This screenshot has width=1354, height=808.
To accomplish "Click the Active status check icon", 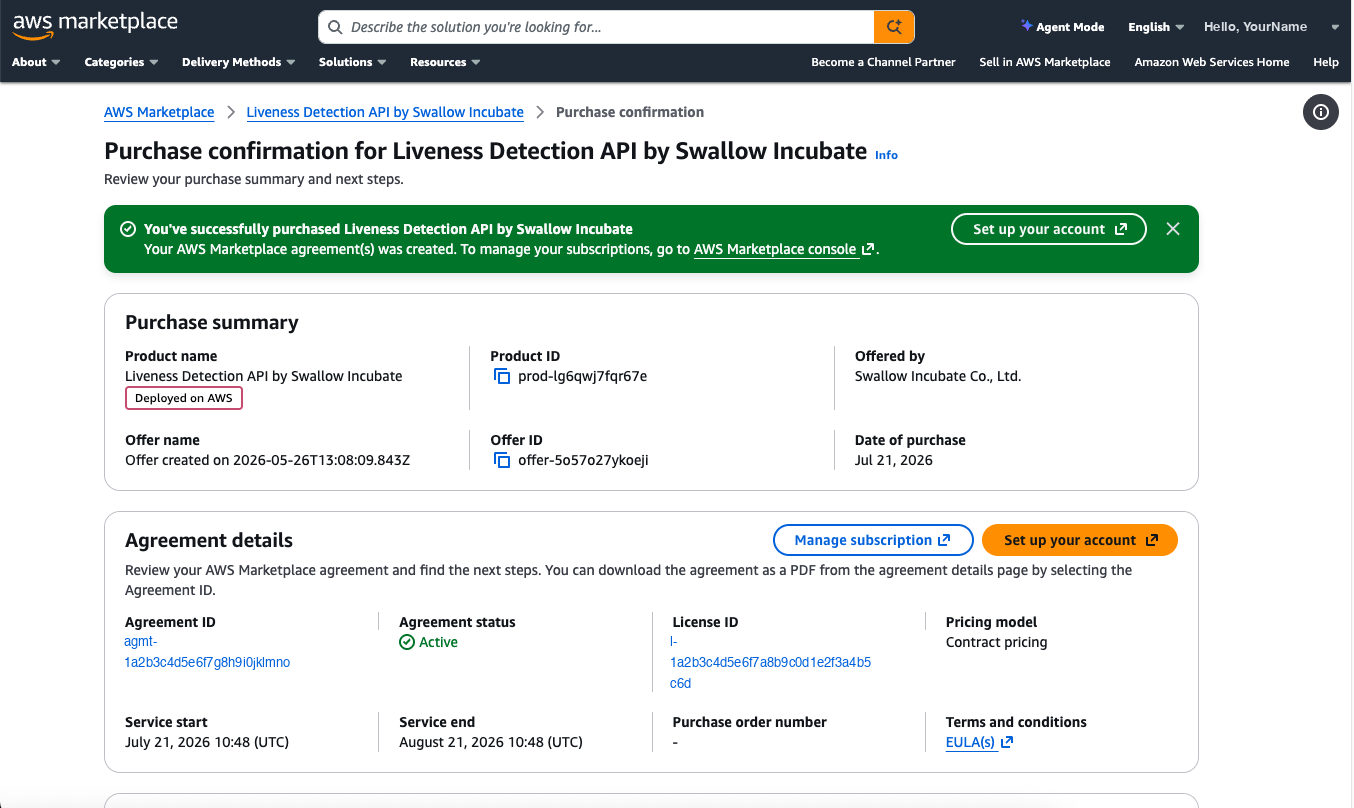I will click(407, 642).
